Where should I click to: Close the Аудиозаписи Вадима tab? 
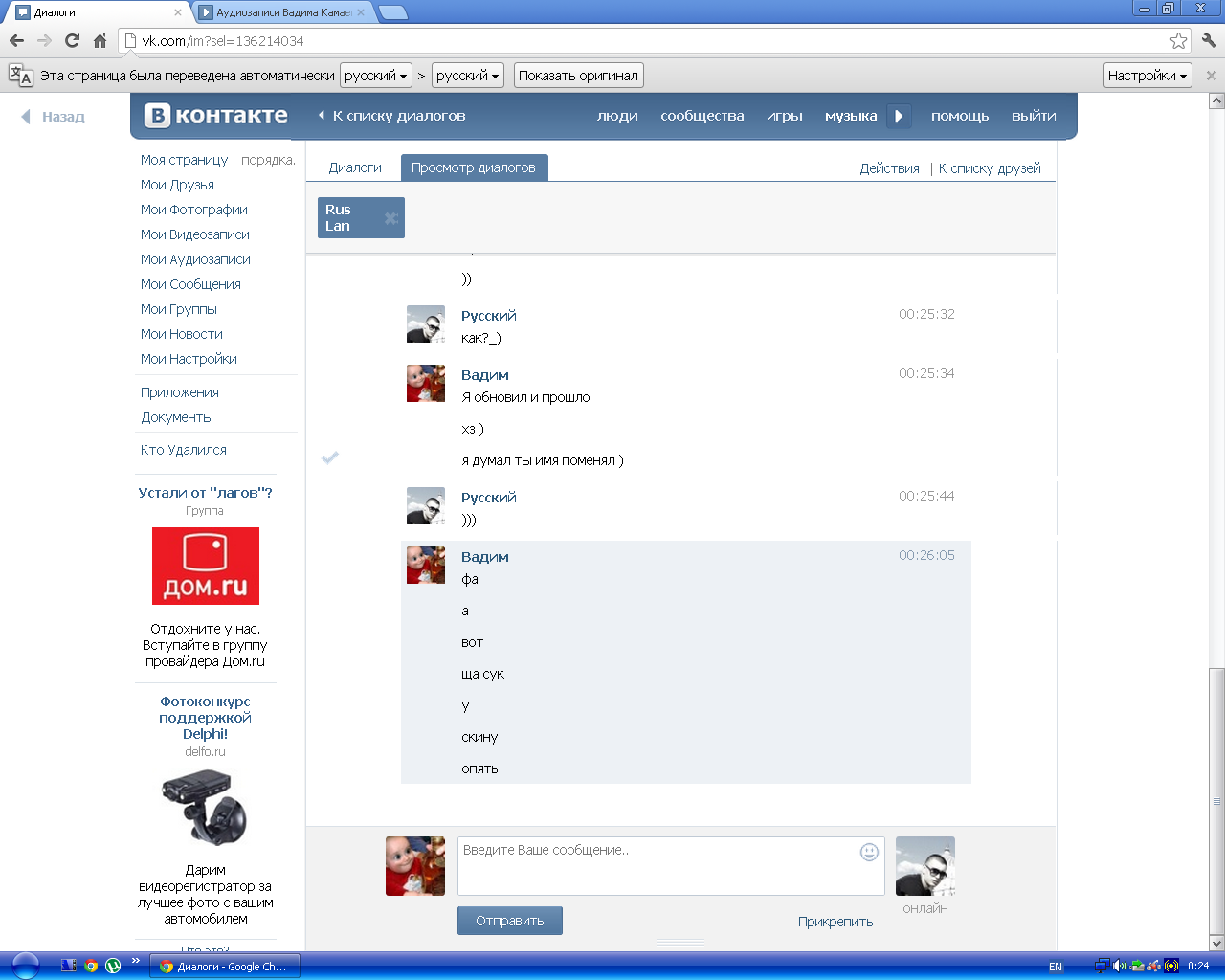(361, 12)
